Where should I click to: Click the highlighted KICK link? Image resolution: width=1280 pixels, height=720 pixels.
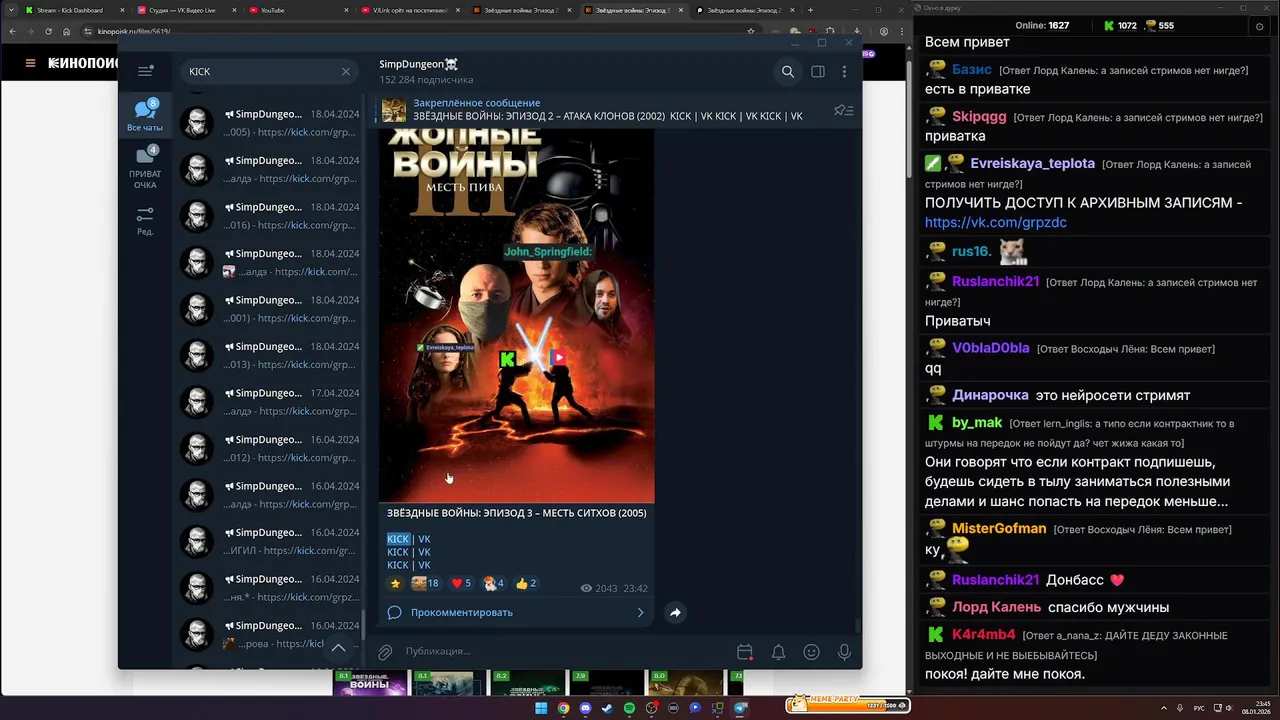tap(398, 539)
